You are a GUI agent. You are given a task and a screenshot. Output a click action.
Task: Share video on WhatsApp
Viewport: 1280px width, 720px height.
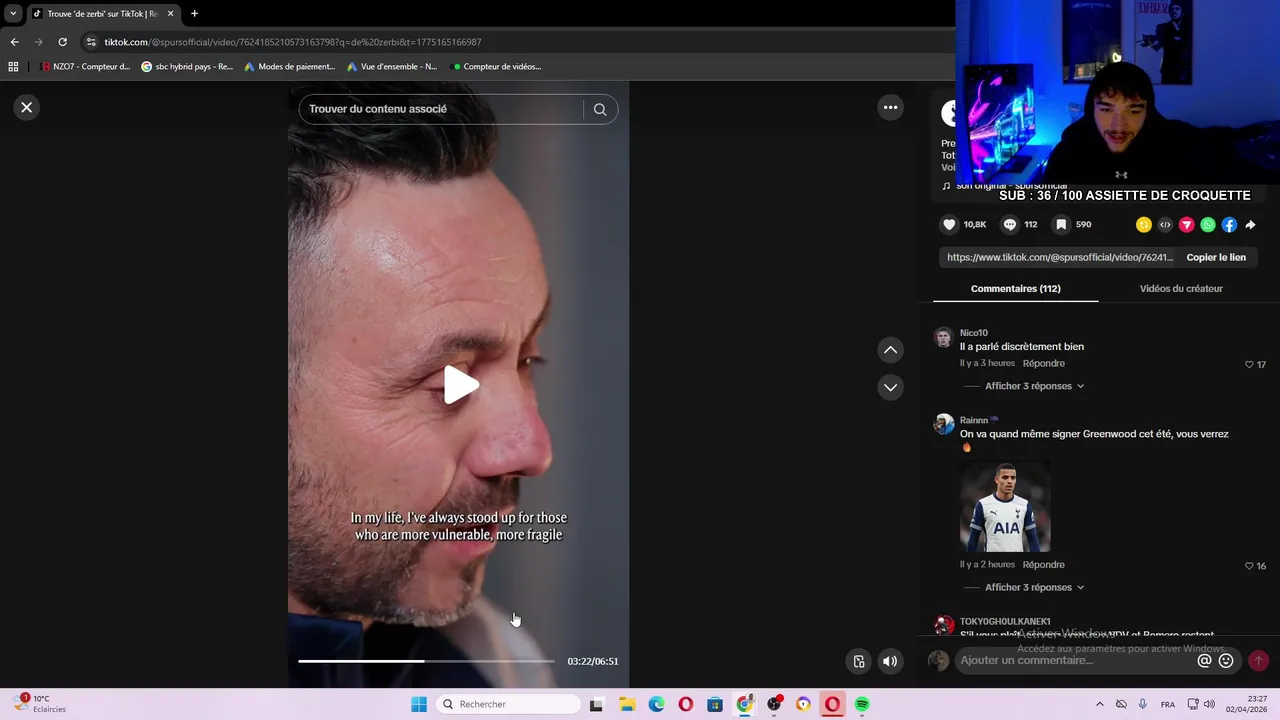pyautogui.click(x=1208, y=225)
